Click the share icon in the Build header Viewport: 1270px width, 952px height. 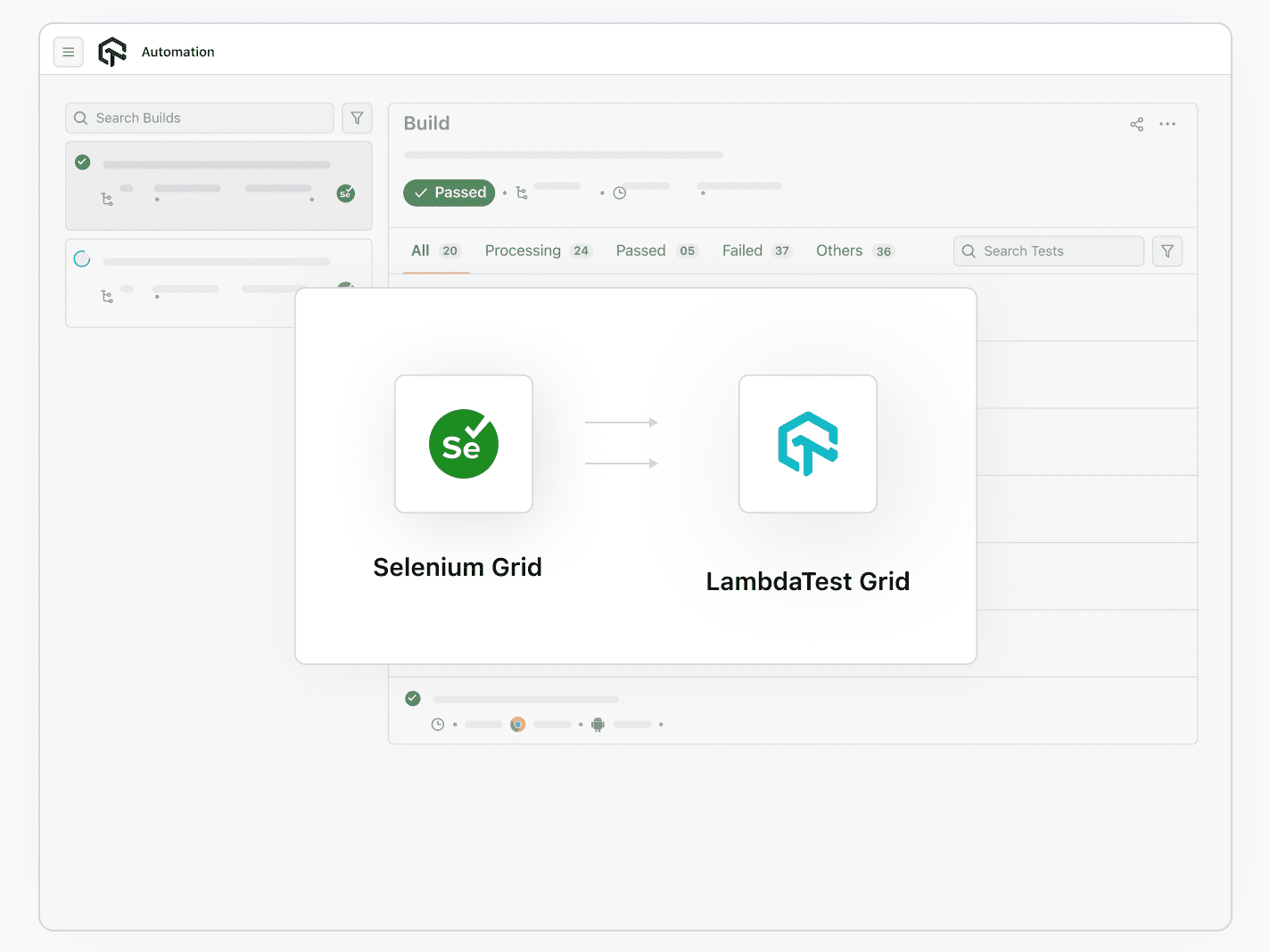(1136, 125)
